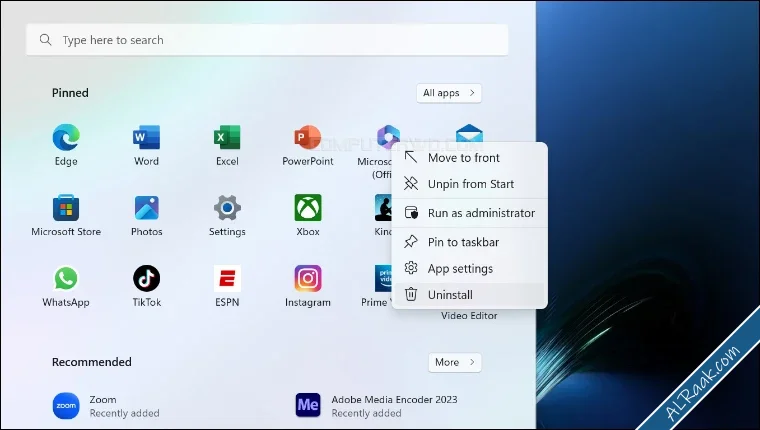Launch the Xbox app
Screen dimensions: 760x430
pos(308,215)
